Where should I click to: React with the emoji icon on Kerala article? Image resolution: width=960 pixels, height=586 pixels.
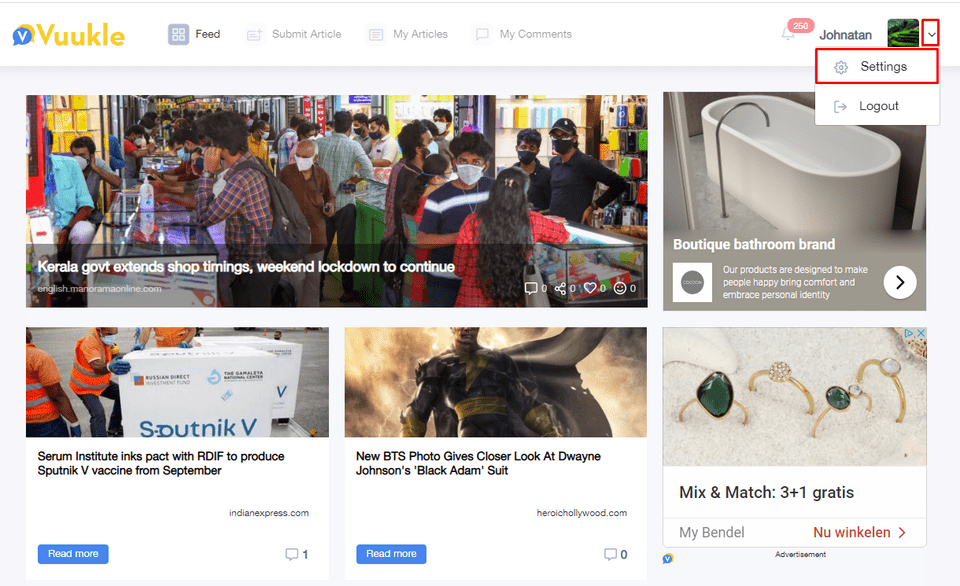[620, 288]
